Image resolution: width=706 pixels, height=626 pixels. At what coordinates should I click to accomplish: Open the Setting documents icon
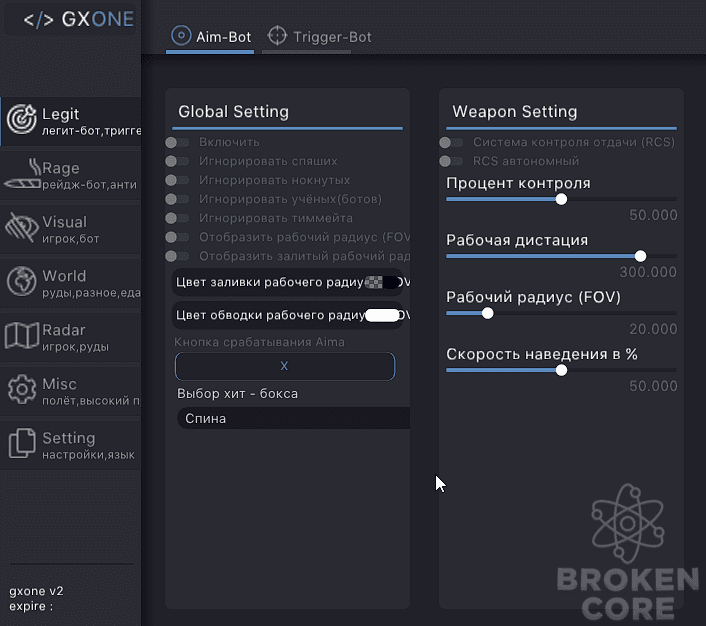pos(22,443)
